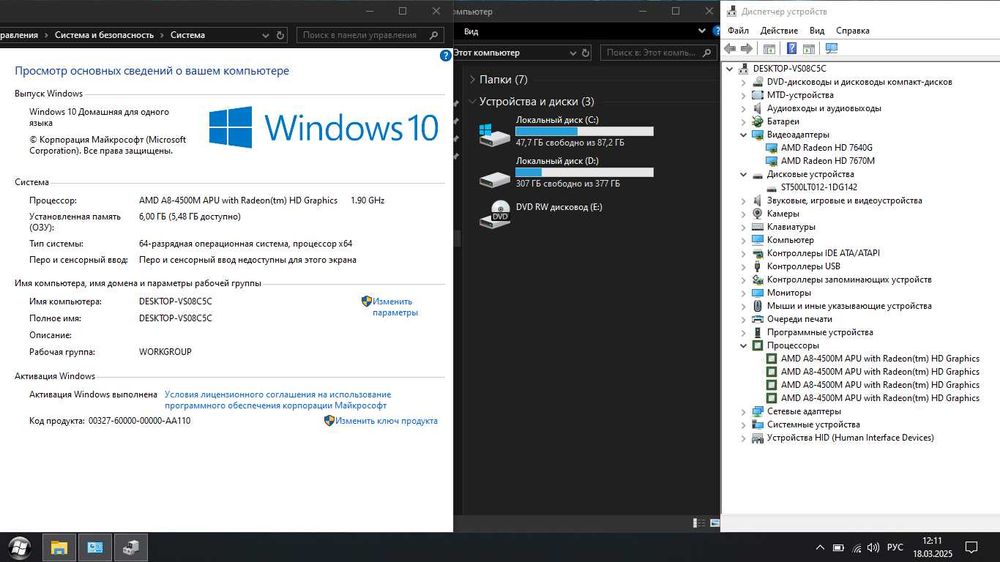The width and height of the screenshot is (1000, 562).
Task: Click the blue help icon in System window
Action: point(446,55)
